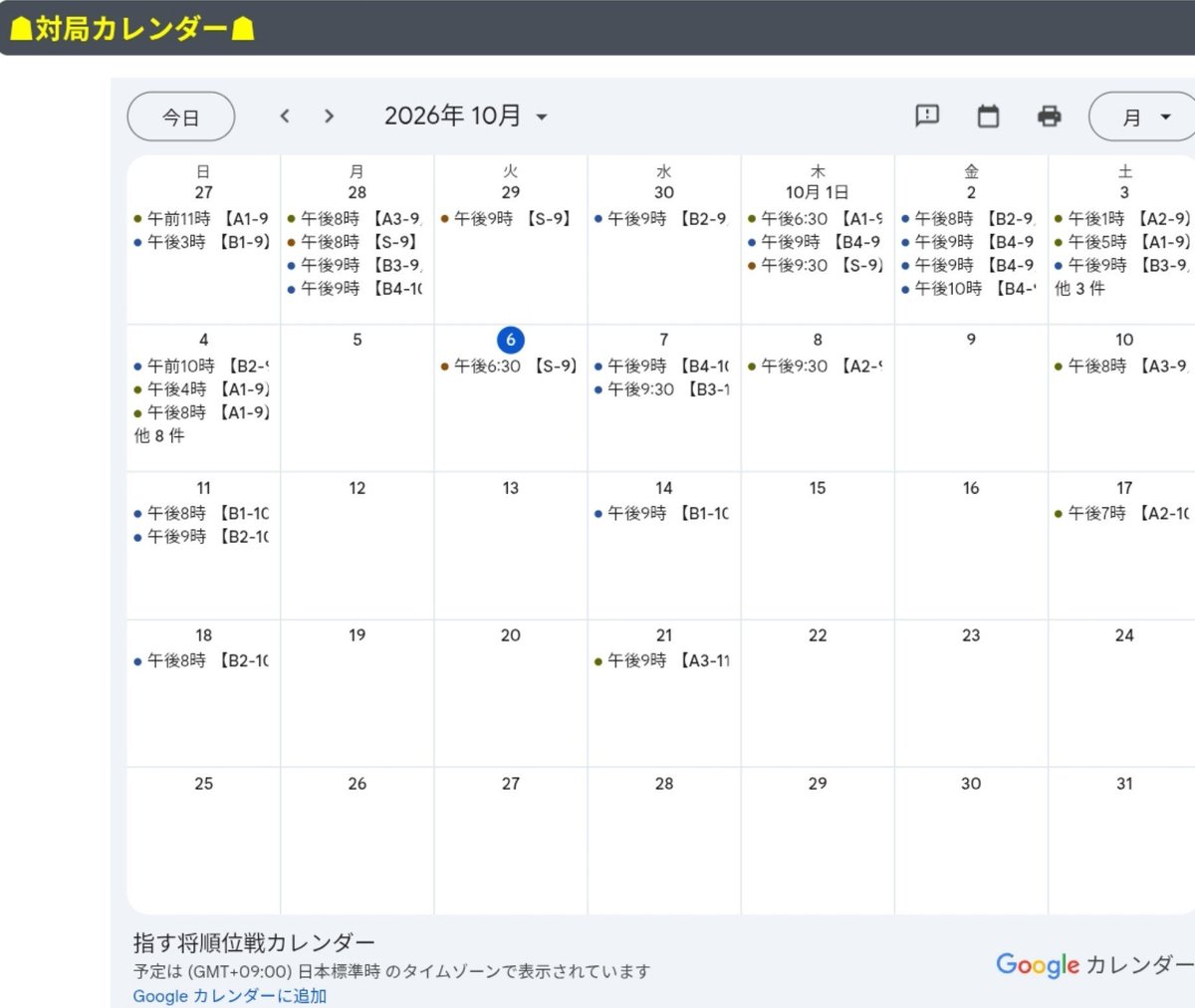Open the 月 view selector dropdown
Screen dimensions: 1195x1008
1143,118
